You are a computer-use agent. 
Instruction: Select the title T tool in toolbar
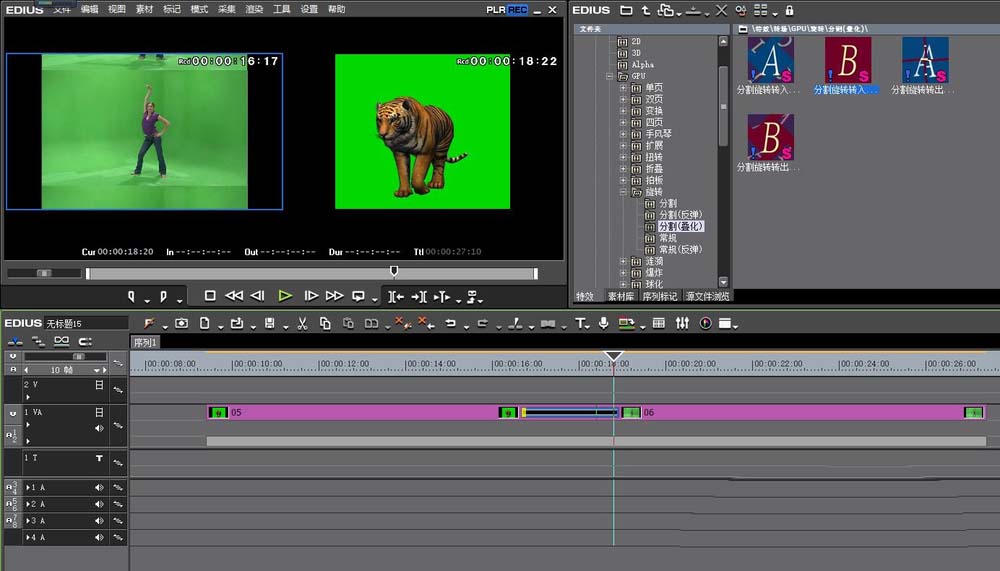pos(580,323)
